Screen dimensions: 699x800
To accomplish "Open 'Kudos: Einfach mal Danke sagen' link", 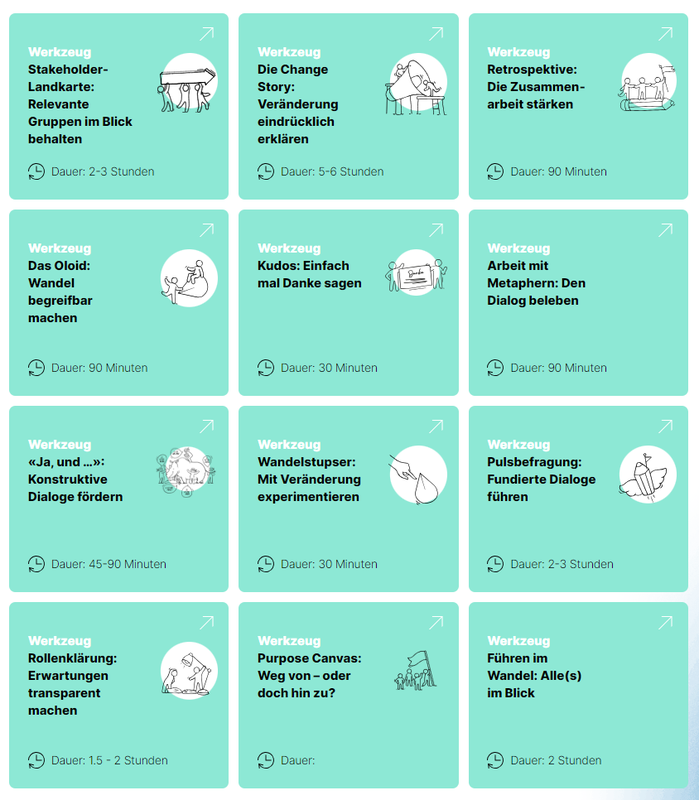I will pos(309,275).
